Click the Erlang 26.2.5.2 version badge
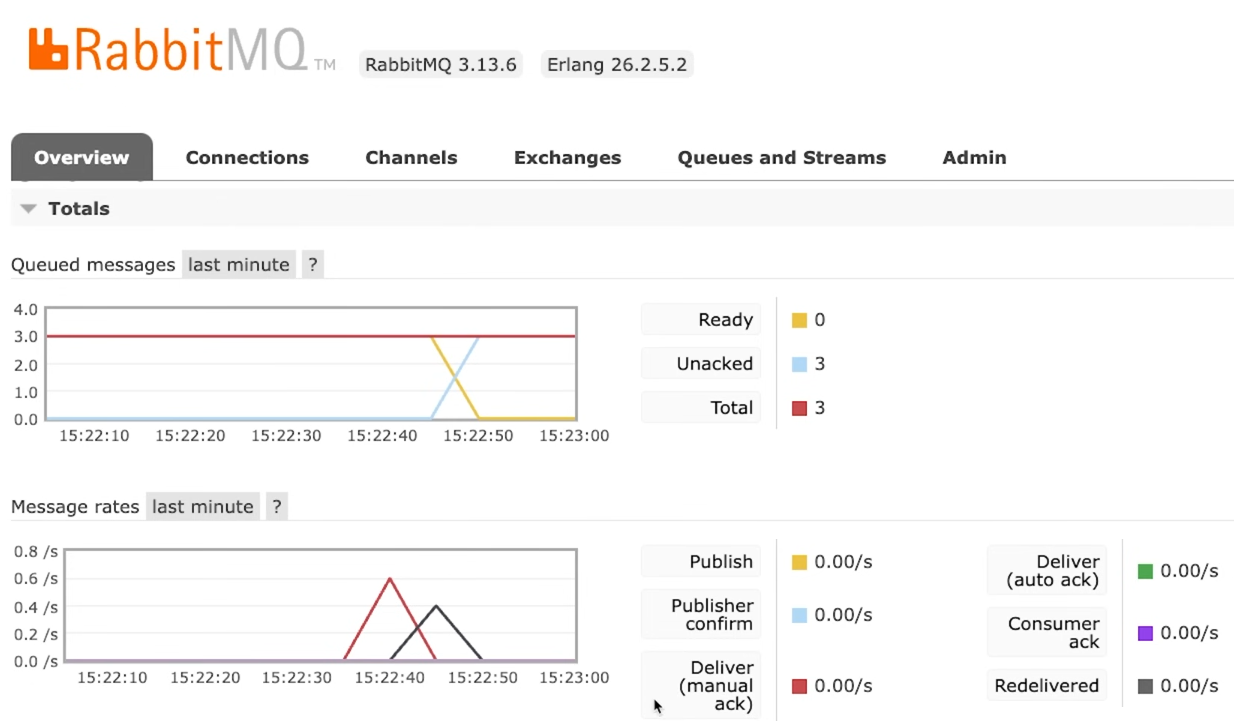1234x721 pixels. (617, 65)
